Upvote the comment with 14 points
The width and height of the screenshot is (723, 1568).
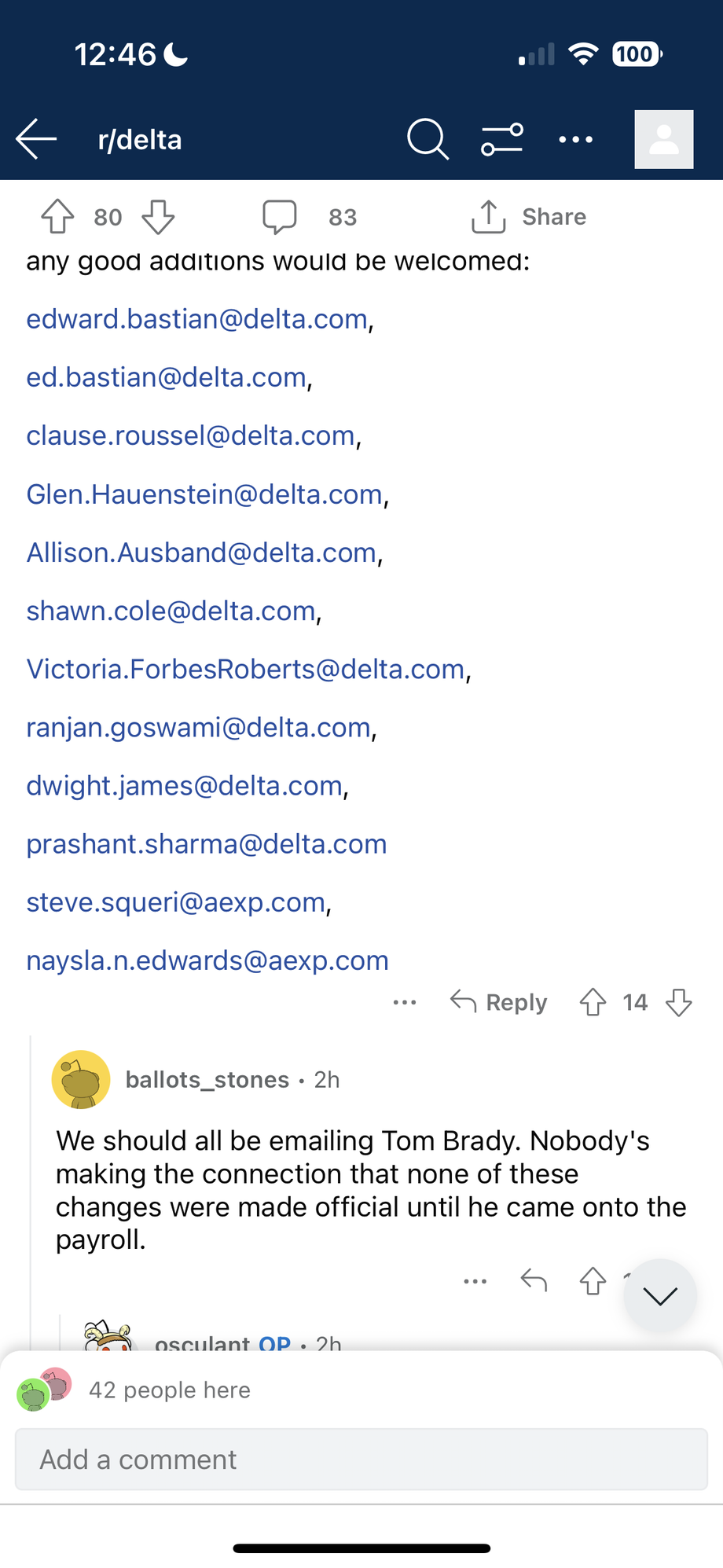tap(593, 1002)
